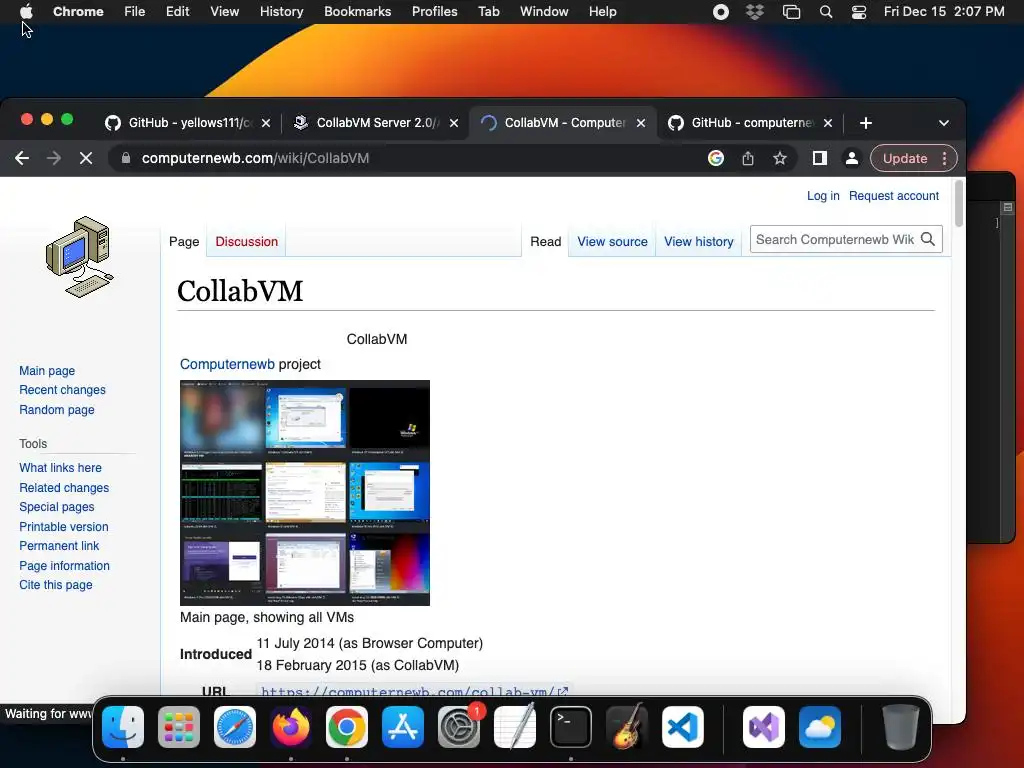Open GarageBand from the dock

627,727
